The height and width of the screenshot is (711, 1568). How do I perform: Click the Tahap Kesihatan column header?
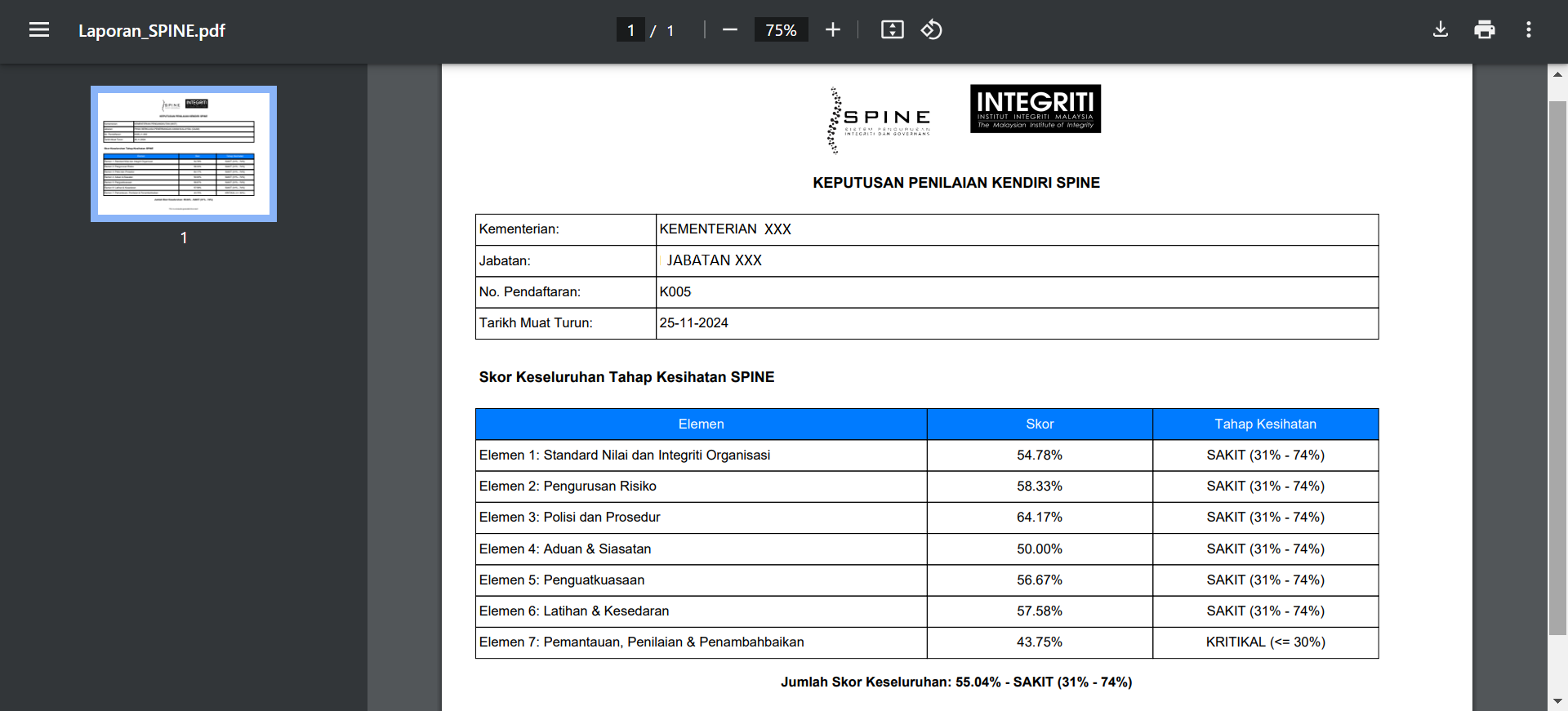[1265, 424]
